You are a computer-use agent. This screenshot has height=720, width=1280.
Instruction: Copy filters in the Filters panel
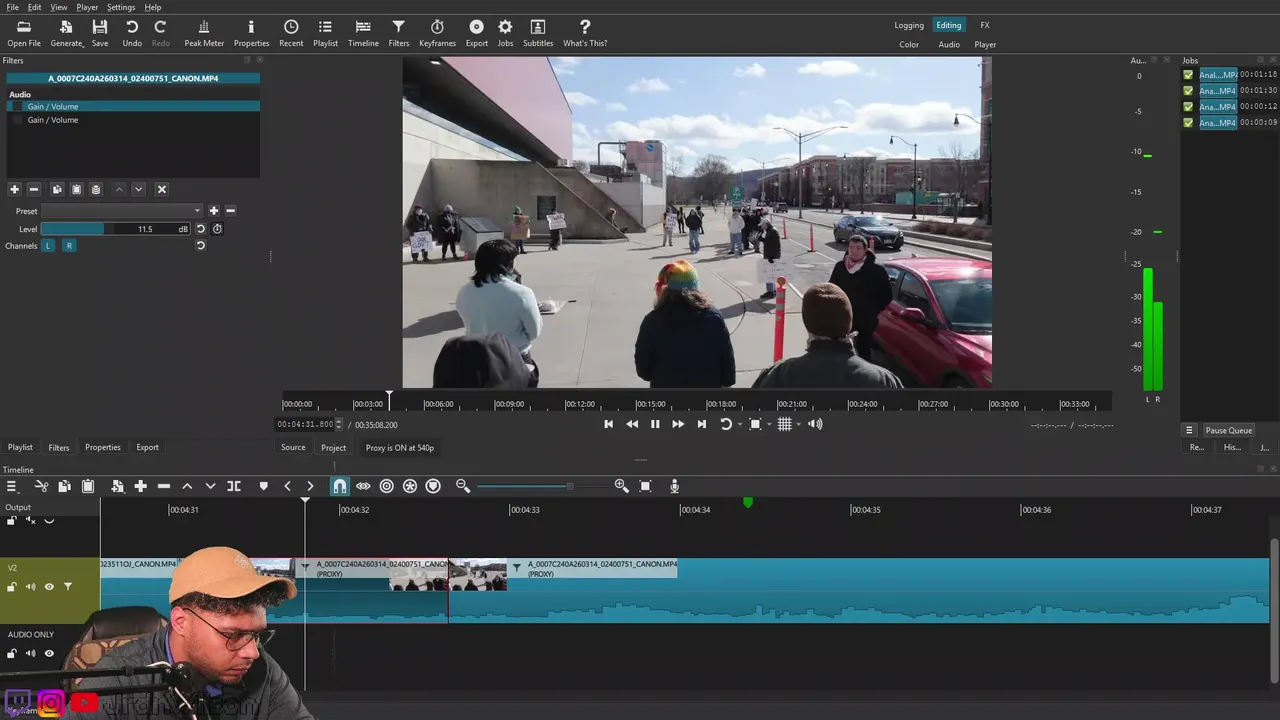[x=57, y=189]
